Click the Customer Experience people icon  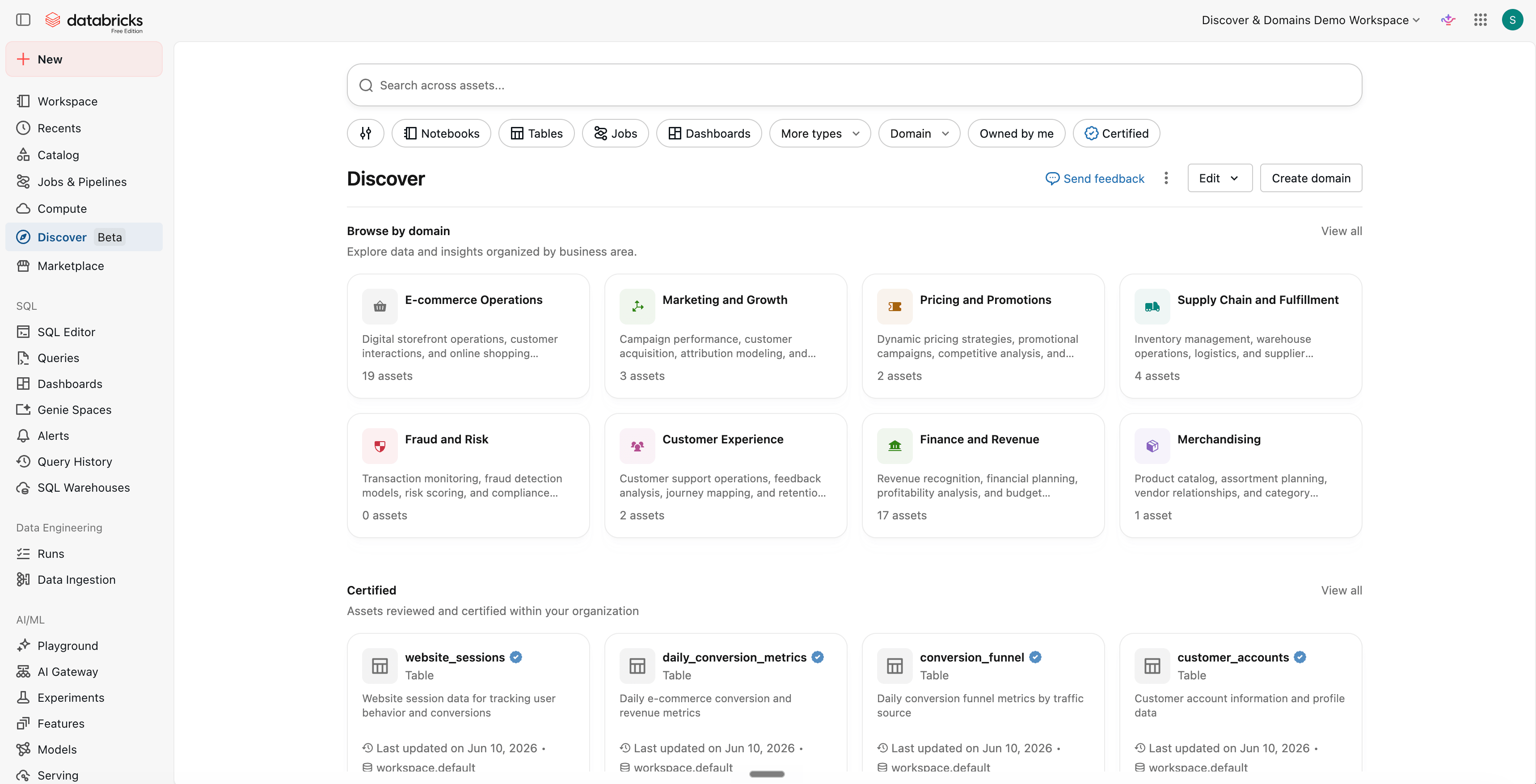point(637,446)
